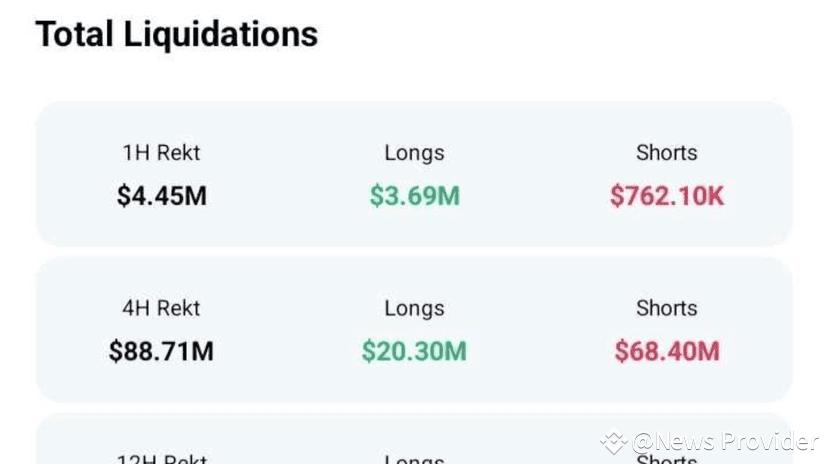
Task: Select the Shorts label in 4H card
Action: point(666,309)
